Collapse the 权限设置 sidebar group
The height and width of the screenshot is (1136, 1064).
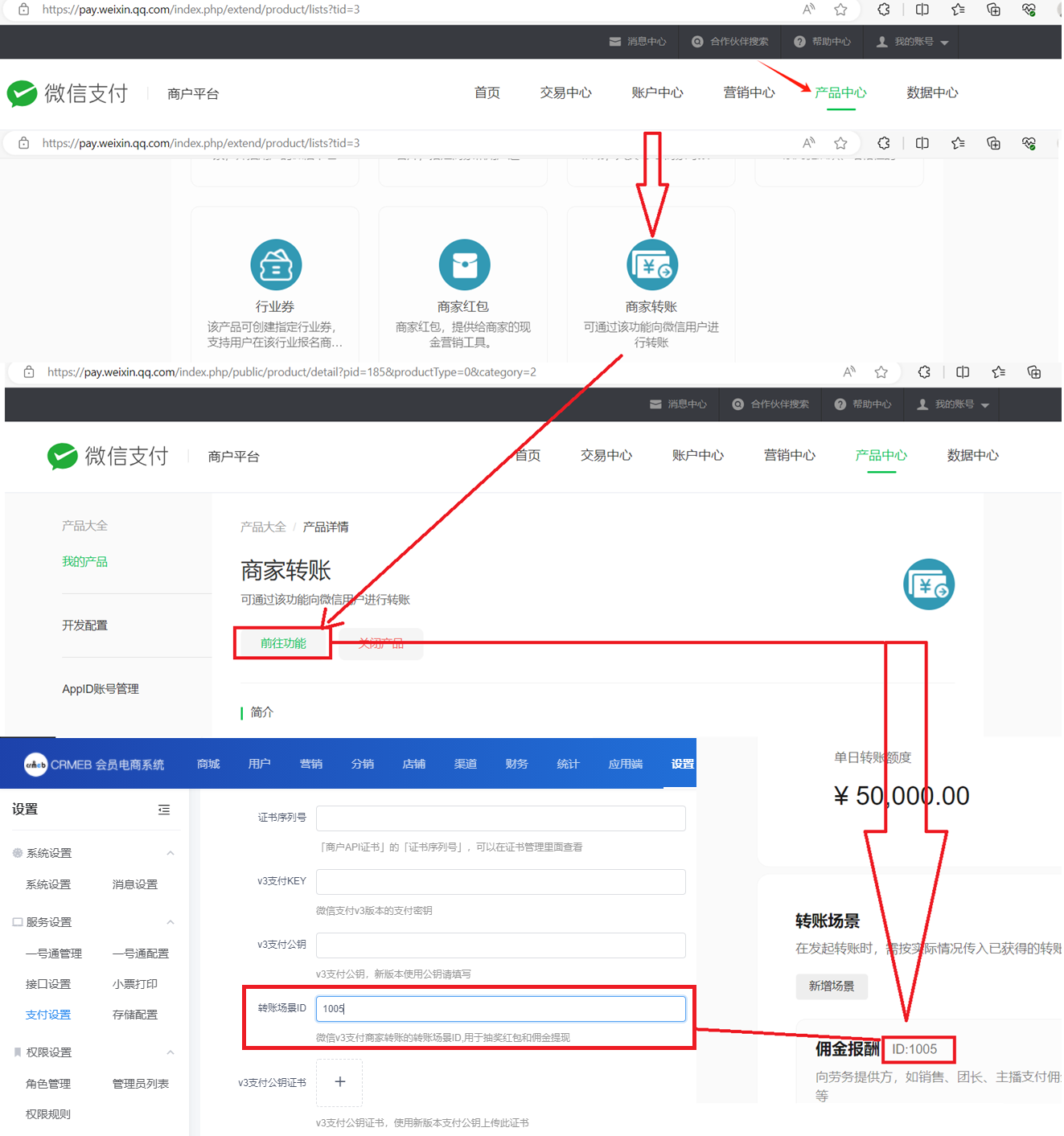tap(170, 1052)
